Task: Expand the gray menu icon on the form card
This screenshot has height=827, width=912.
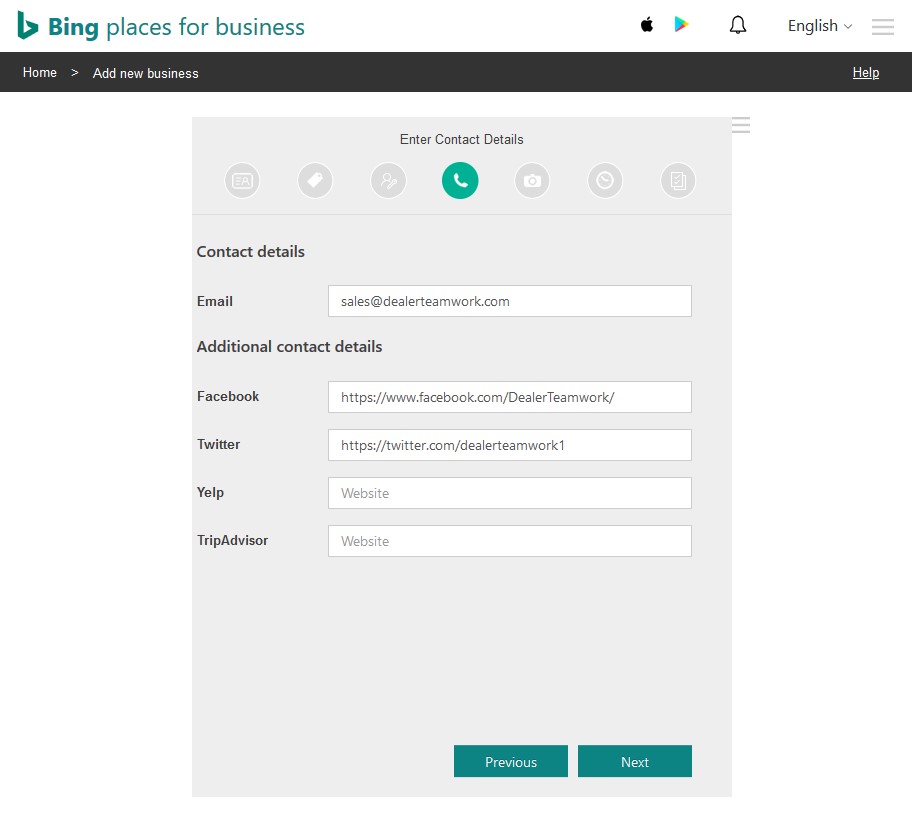Action: pyautogui.click(x=740, y=125)
